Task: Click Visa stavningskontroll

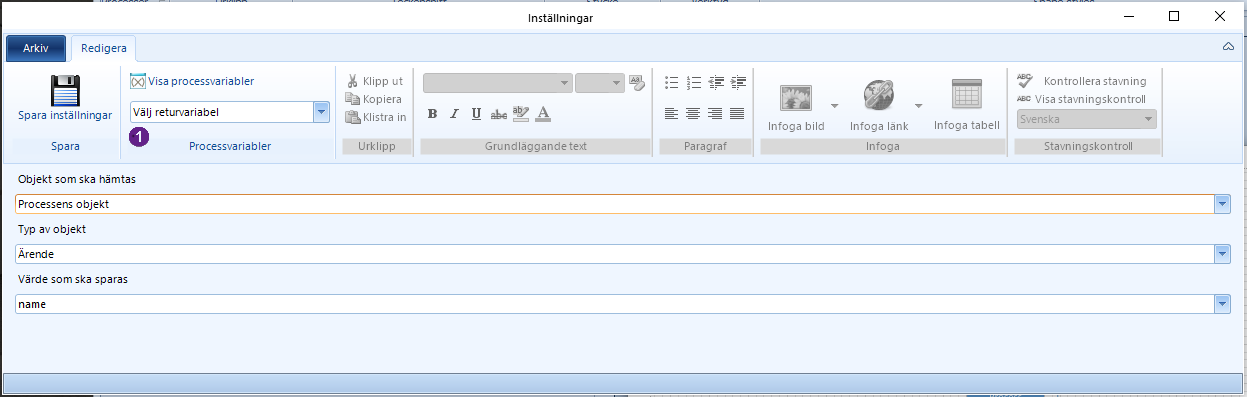Action: (1081, 99)
